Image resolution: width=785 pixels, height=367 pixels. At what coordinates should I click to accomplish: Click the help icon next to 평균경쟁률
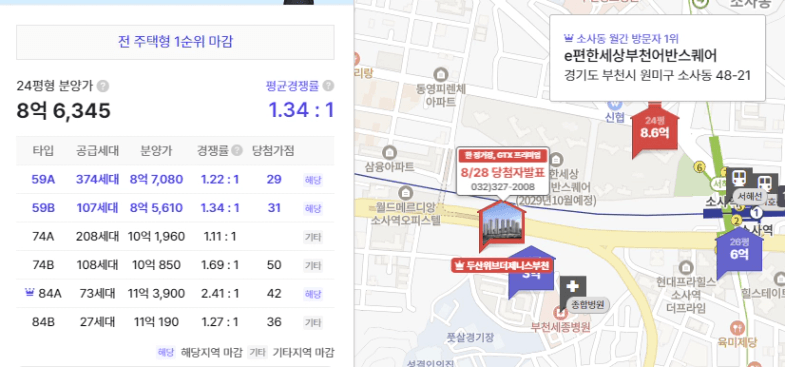coord(328,86)
